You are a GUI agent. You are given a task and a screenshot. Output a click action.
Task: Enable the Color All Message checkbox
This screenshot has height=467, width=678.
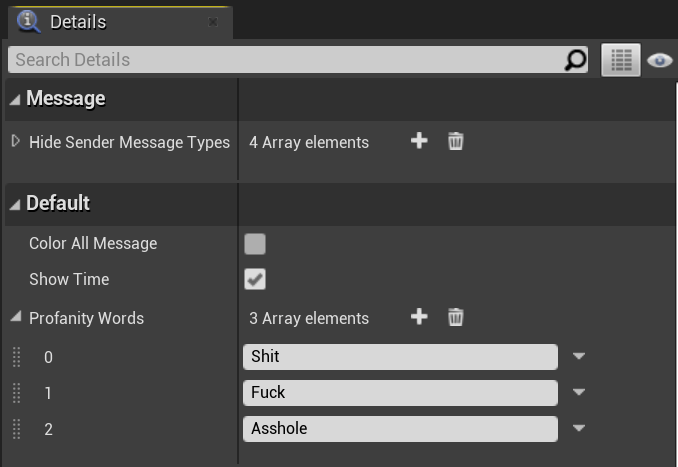tap(255, 244)
